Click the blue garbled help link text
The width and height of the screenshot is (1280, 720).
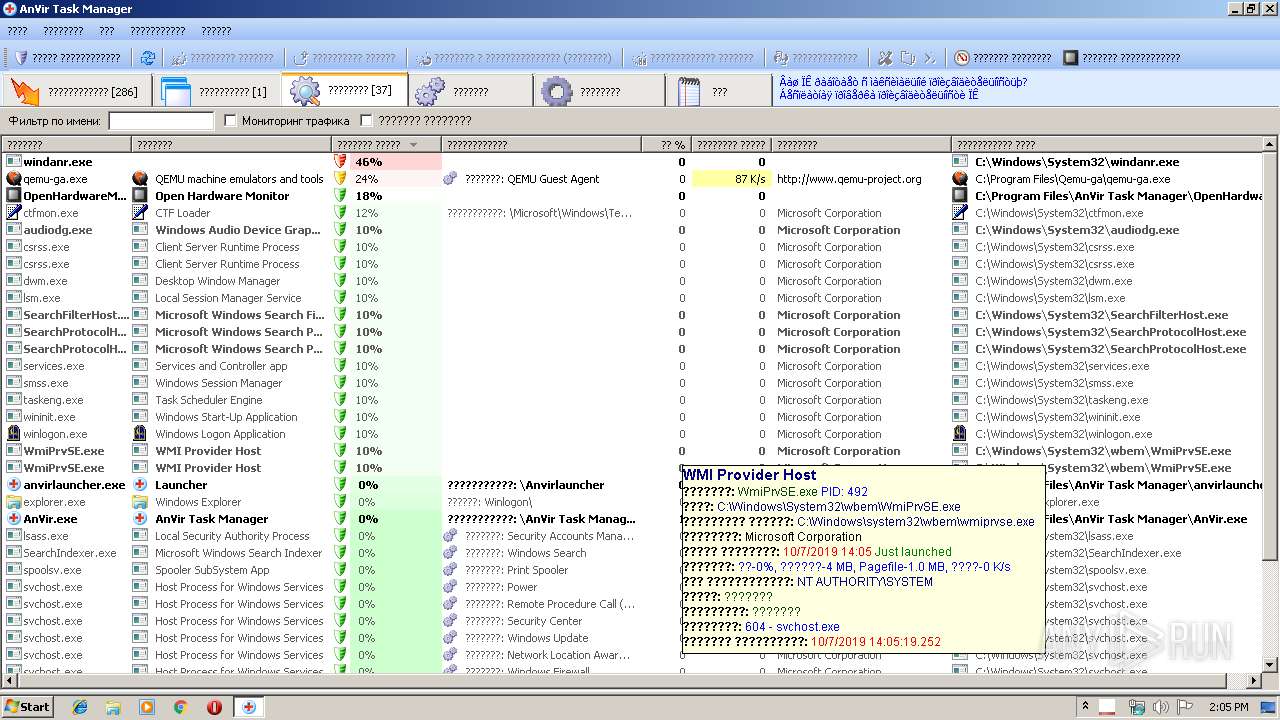(903, 89)
